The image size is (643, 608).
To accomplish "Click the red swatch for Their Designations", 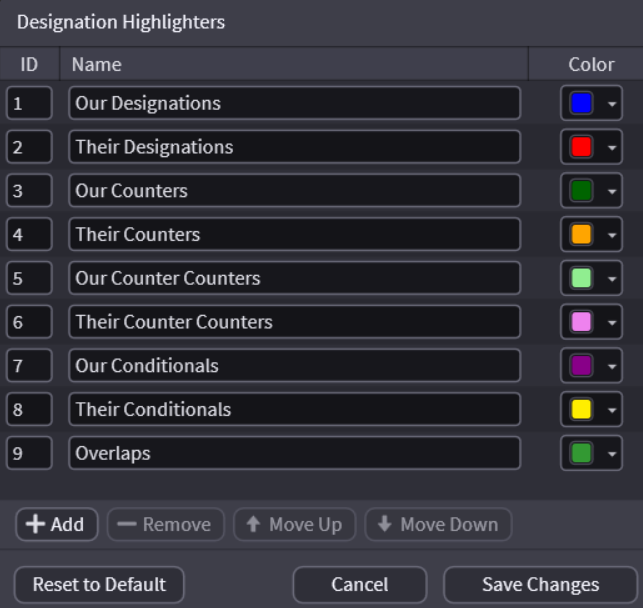I will pyautogui.click(x=580, y=147).
